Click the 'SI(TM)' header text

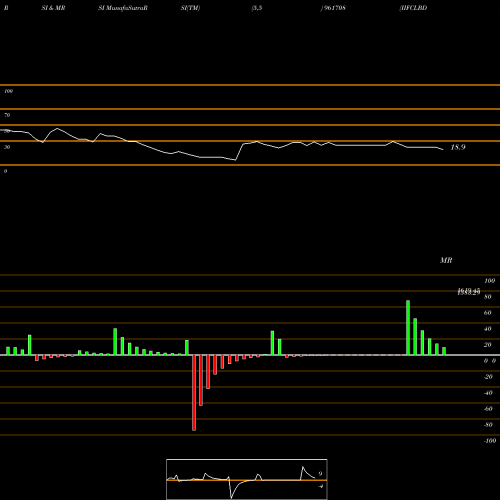click(190, 8)
